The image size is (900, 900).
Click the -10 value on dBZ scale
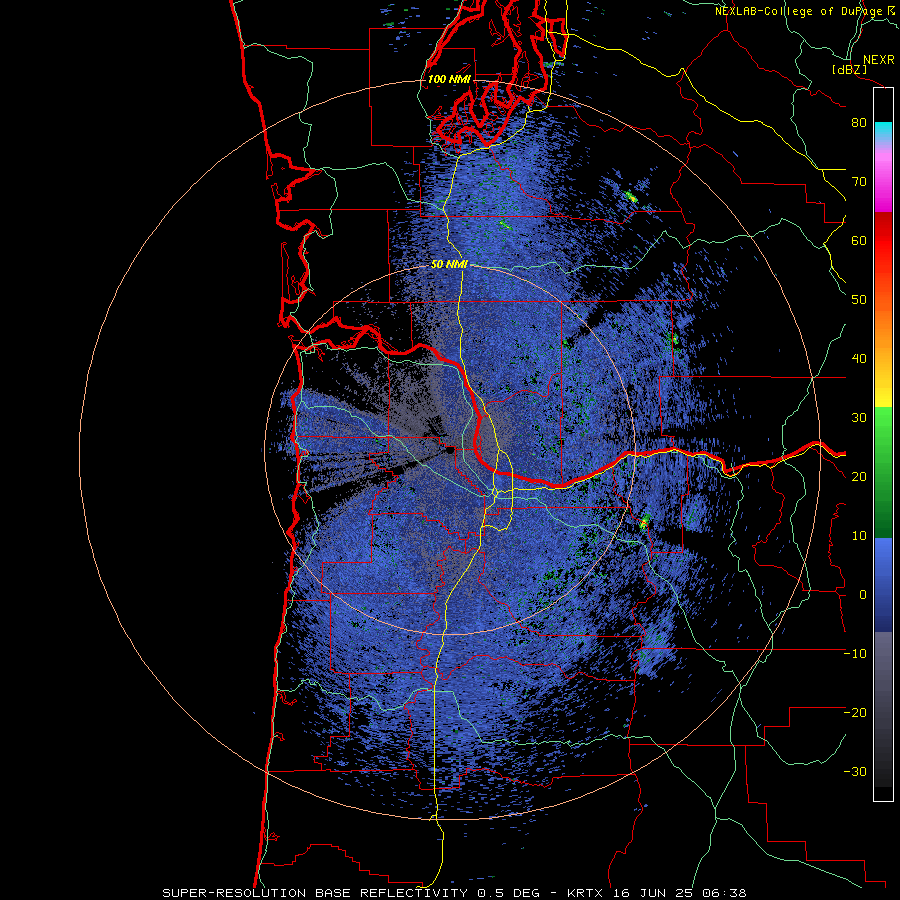pos(855,653)
